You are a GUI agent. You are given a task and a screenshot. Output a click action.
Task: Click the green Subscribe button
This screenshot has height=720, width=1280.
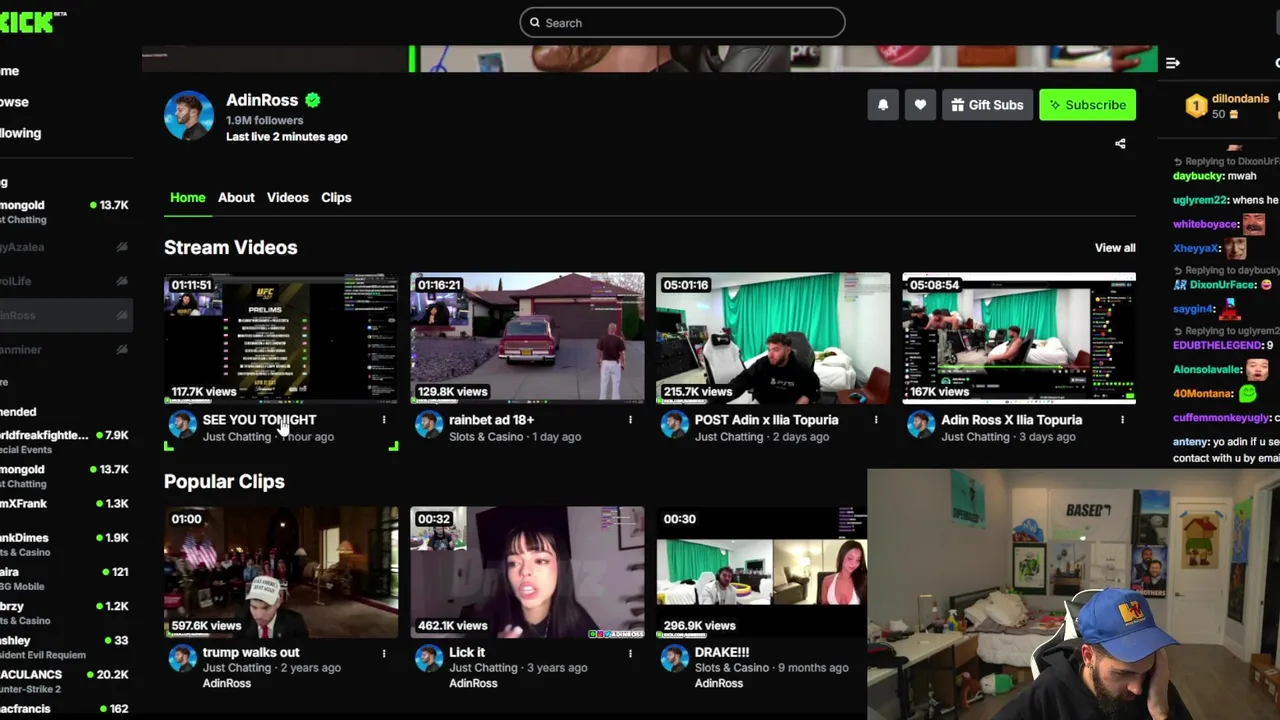pos(1087,105)
